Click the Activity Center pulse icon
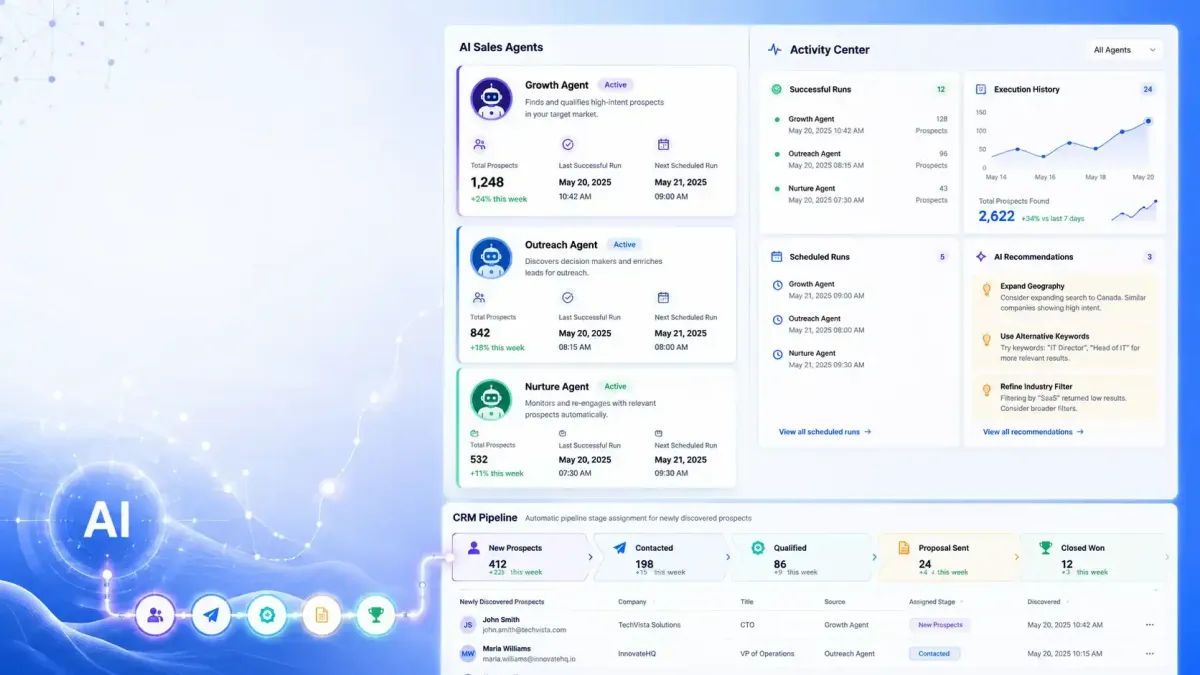The height and width of the screenshot is (675, 1200). pyautogui.click(x=774, y=49)
